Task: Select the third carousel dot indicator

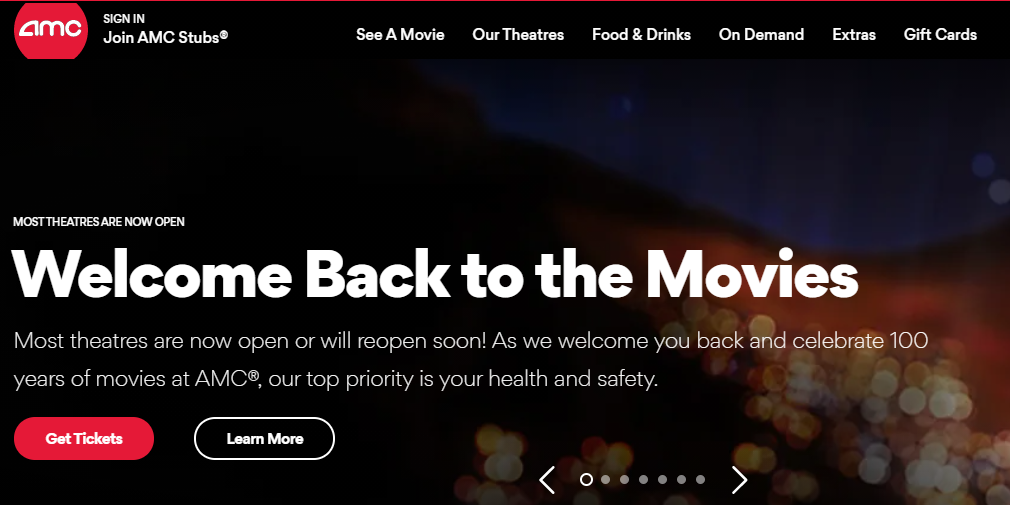Action: (624, 479)
